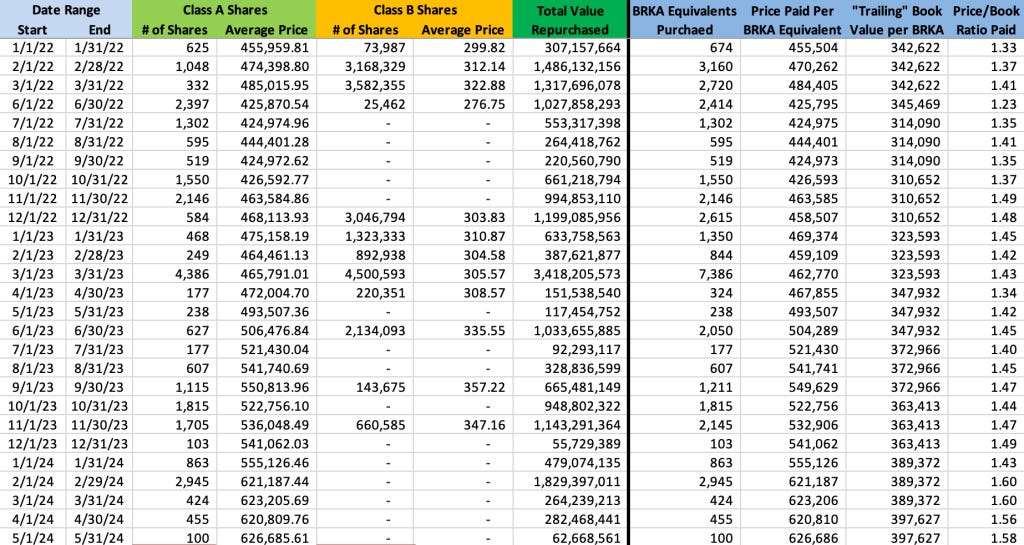
Task: Select start date cell 1/1/22
Action: 33,48
